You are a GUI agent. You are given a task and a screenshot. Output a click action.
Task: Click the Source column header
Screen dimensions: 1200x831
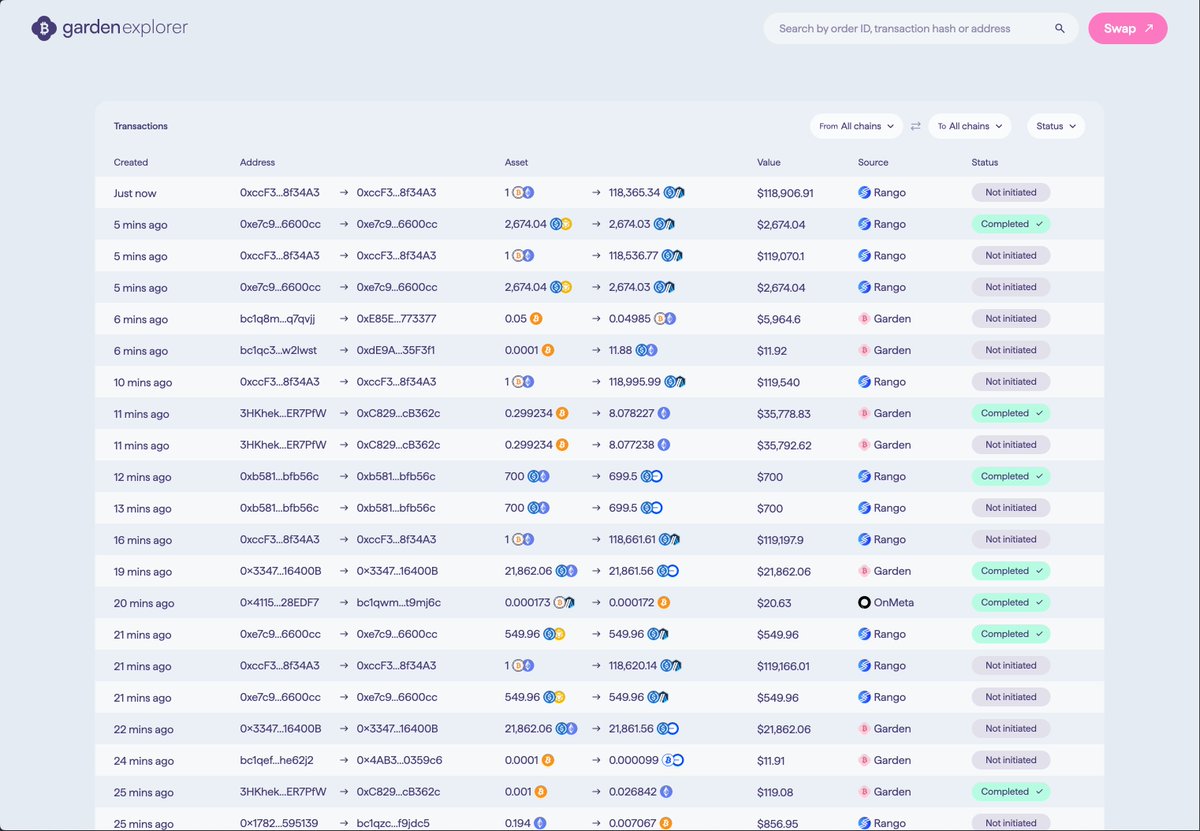pyautogui.click(x=873, y=162)
